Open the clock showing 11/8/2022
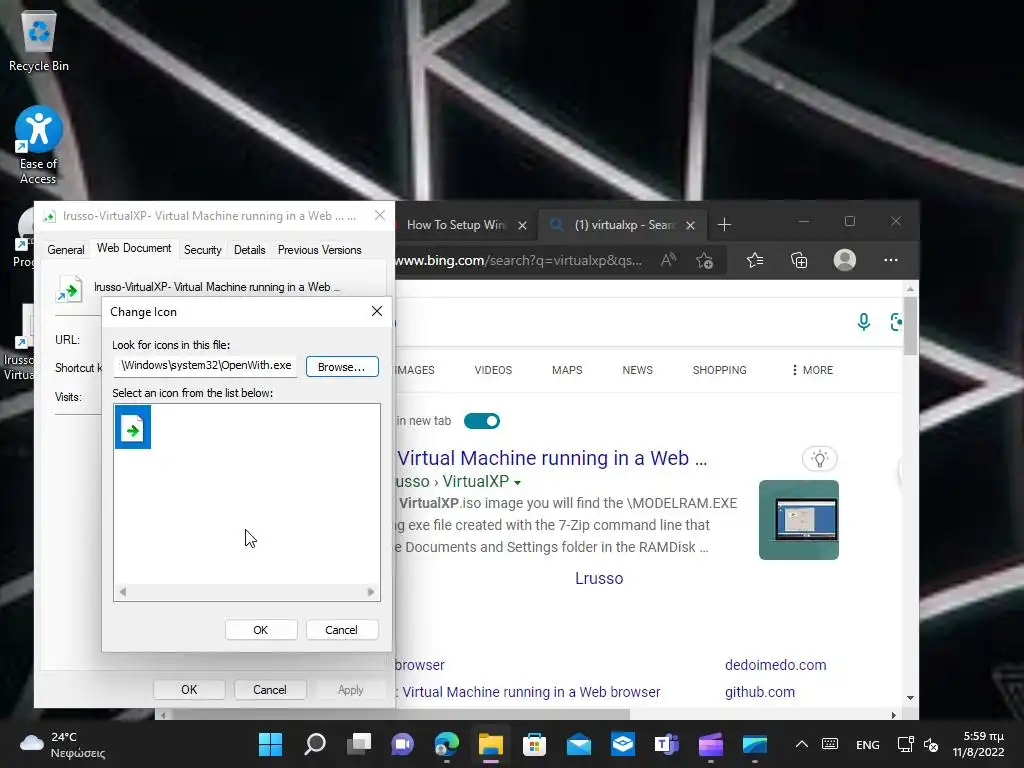The height and width of the screenshot is (768, 1024). [978, 744]
